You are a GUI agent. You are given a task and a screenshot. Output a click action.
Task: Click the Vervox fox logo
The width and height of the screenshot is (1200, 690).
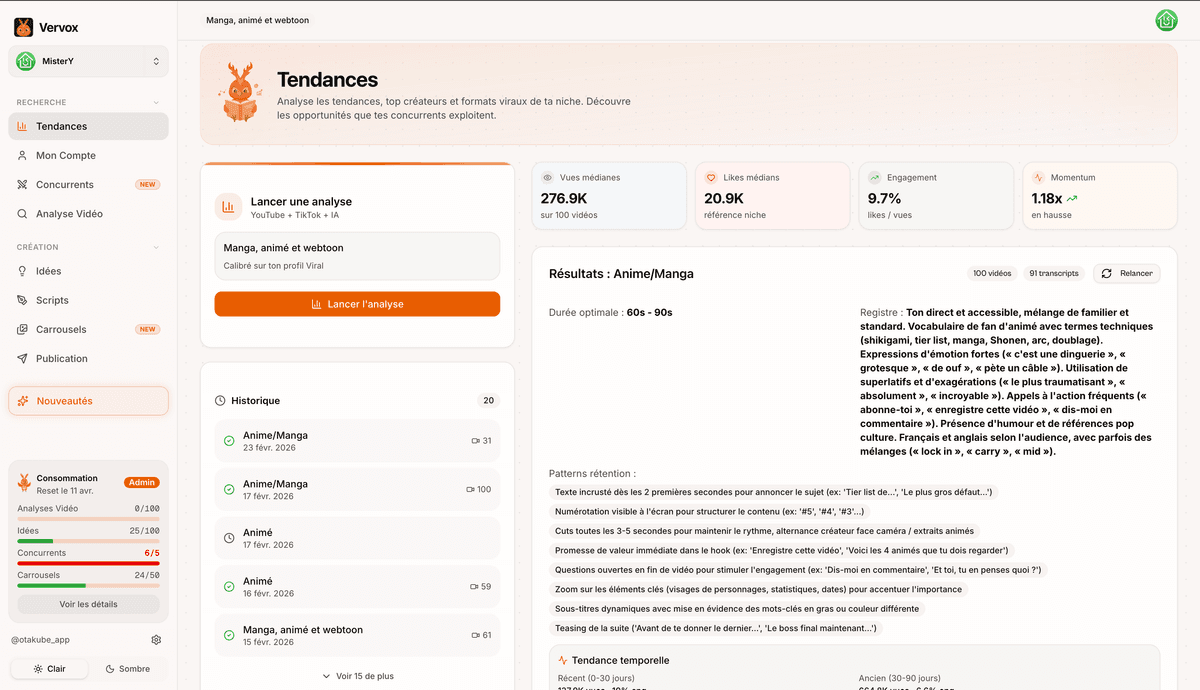coord(22,26)
